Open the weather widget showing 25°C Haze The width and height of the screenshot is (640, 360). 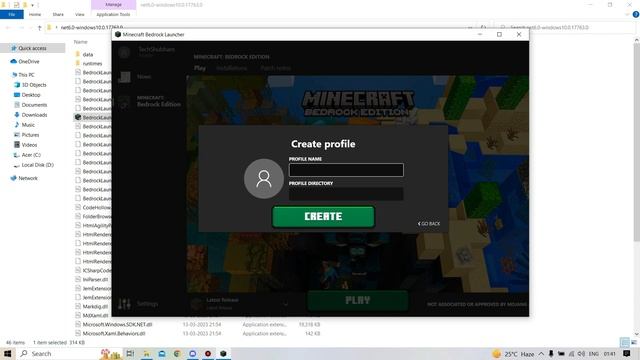coord(513,354)
